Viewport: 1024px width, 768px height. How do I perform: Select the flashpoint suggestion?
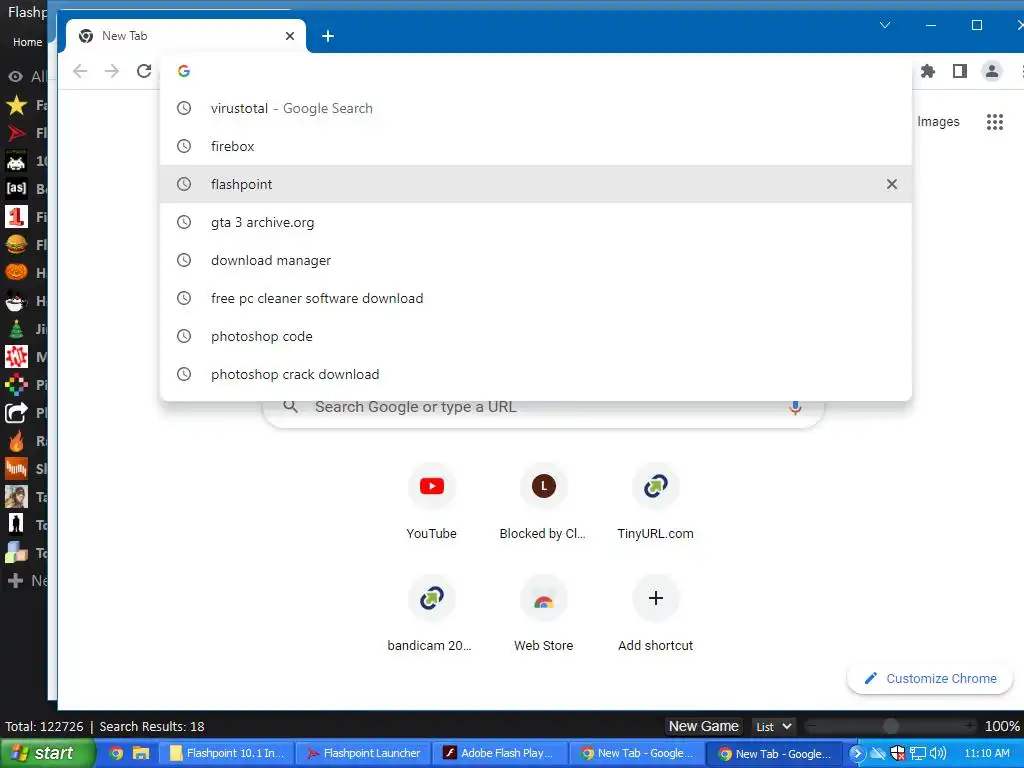536,184
